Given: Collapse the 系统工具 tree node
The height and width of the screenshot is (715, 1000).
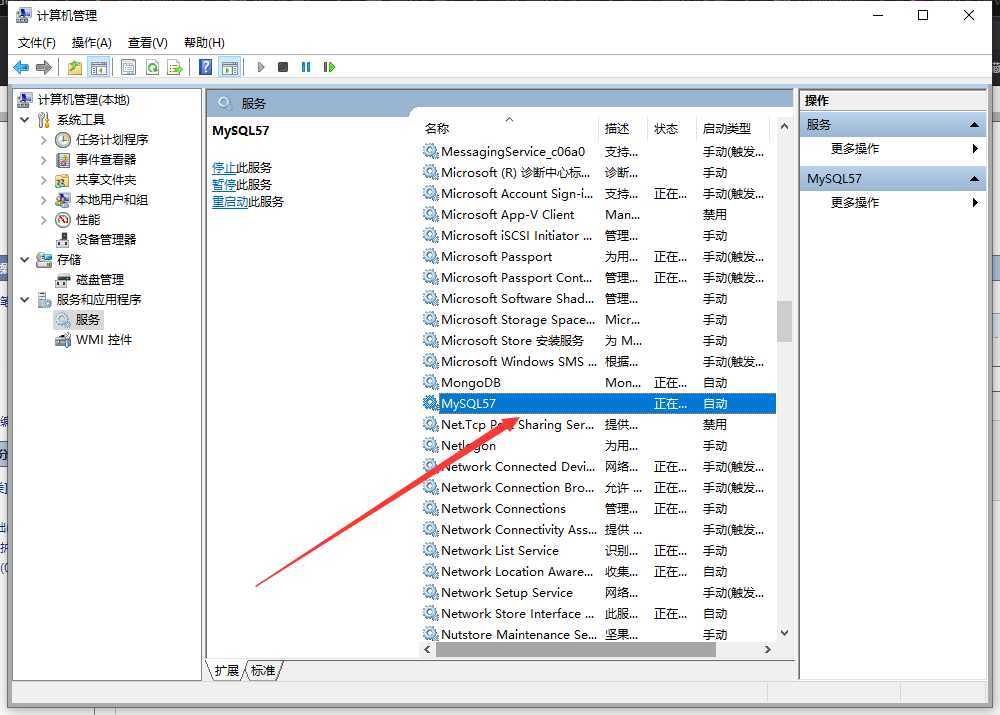Looking at the screenshot, I should click(x=25, y=119).
